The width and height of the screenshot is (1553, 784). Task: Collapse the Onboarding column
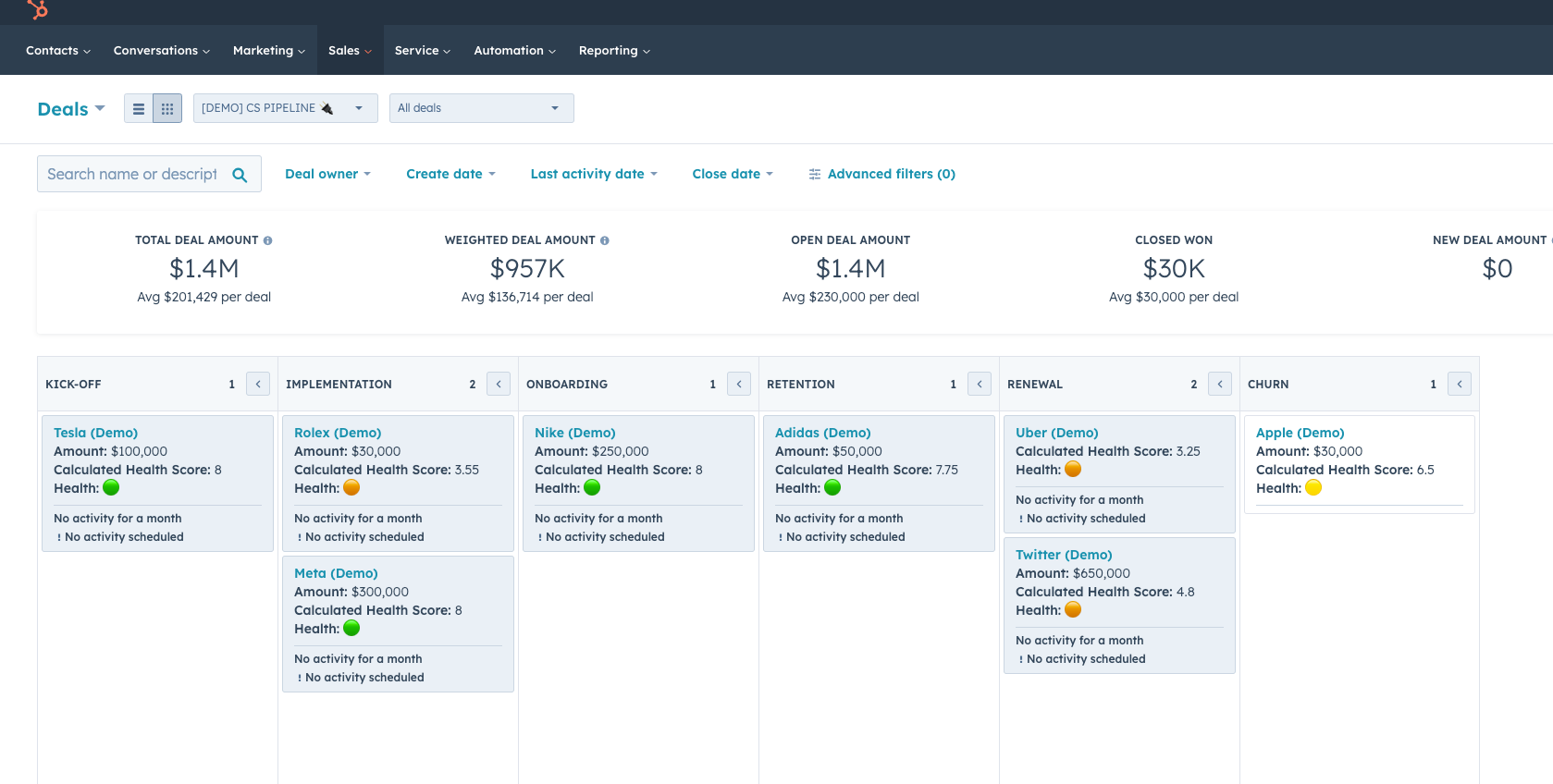(739, 384)
